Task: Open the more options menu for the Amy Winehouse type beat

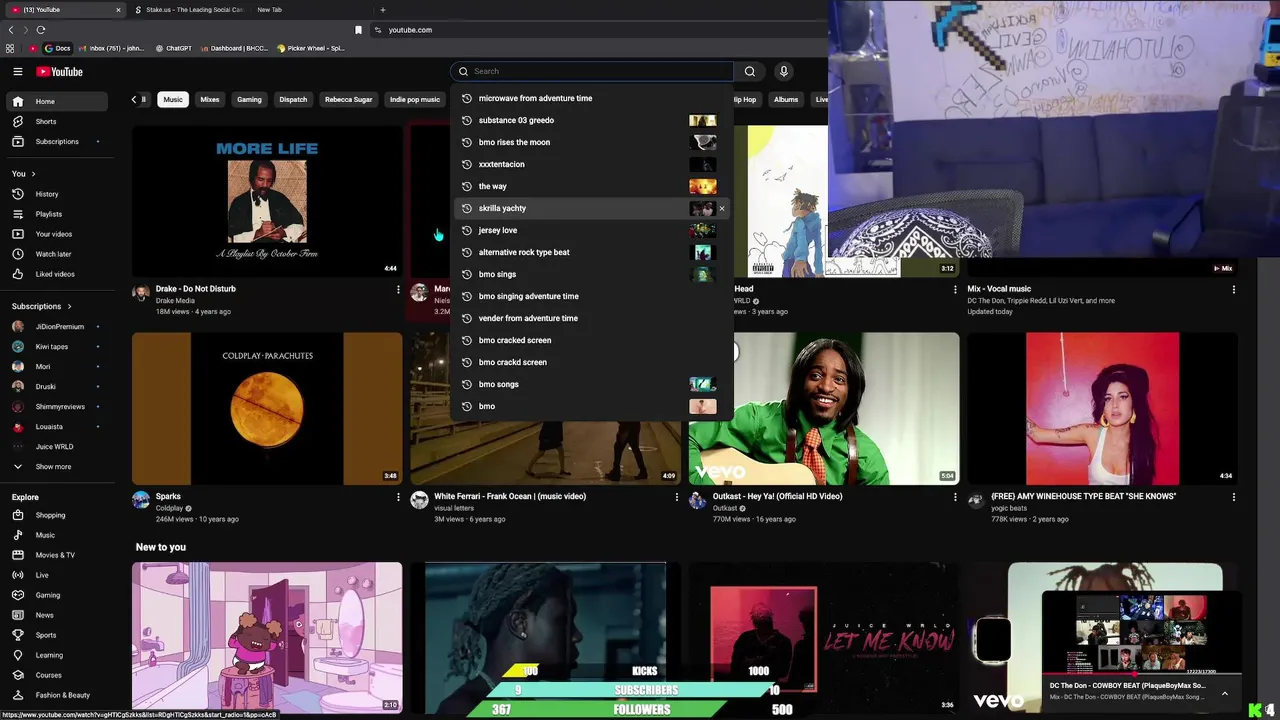Action: 1233,497
